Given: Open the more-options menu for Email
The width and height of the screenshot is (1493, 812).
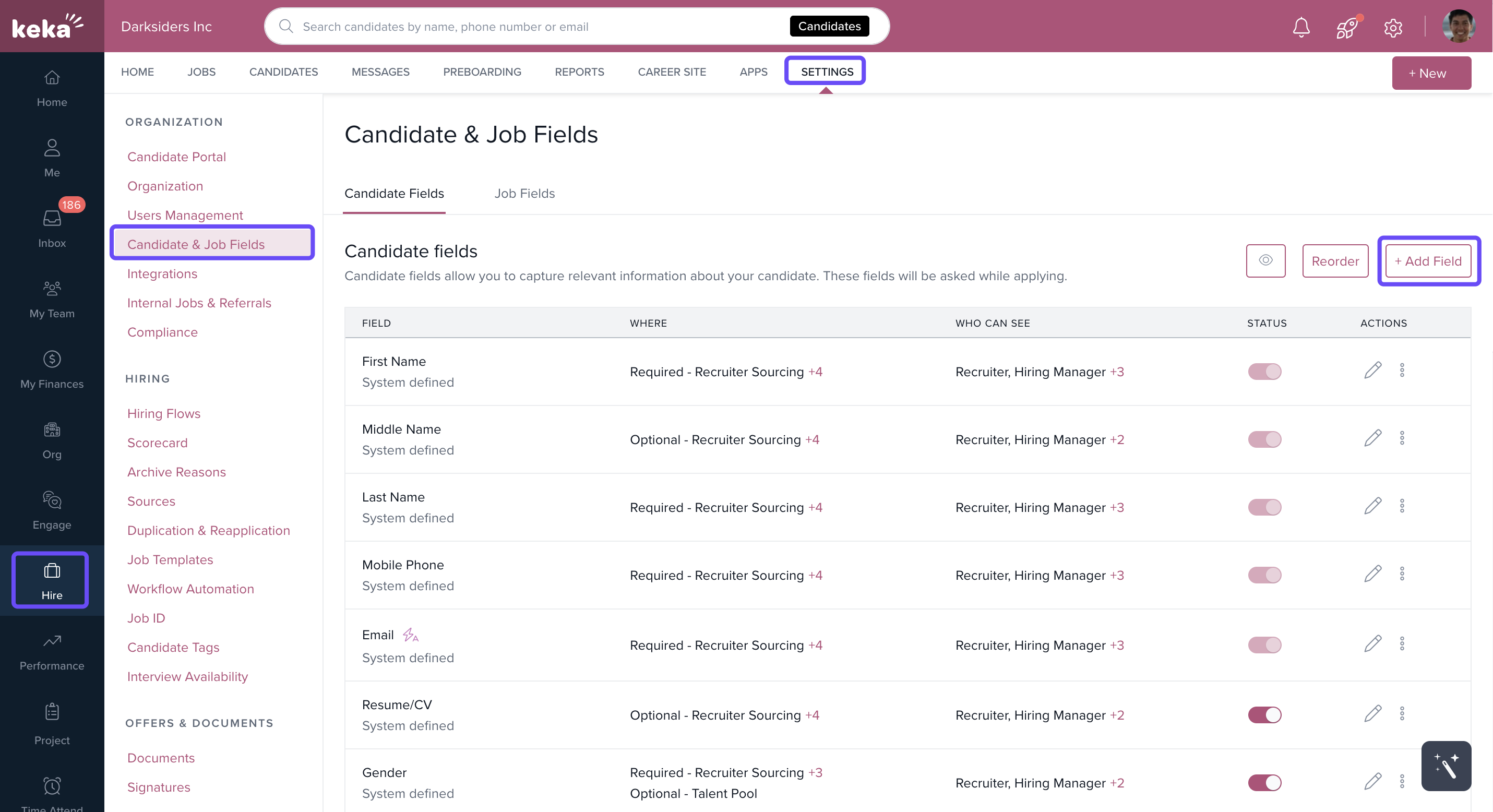Looking at the screenshot, I should tap(1402, 644).
